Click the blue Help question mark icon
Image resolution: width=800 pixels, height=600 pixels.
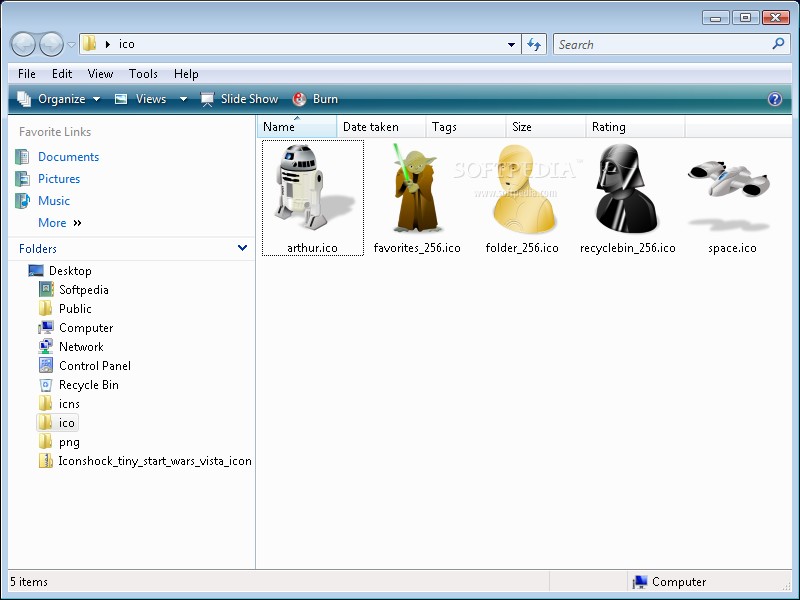[x=774, y=99]
